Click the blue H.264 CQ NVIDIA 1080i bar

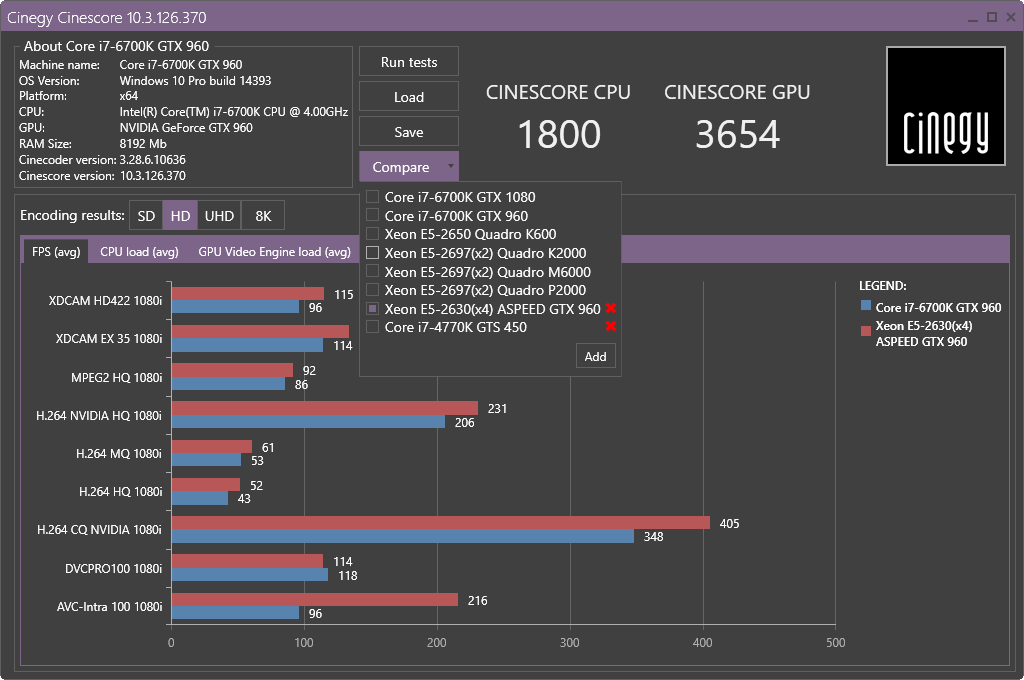point(403,536)
